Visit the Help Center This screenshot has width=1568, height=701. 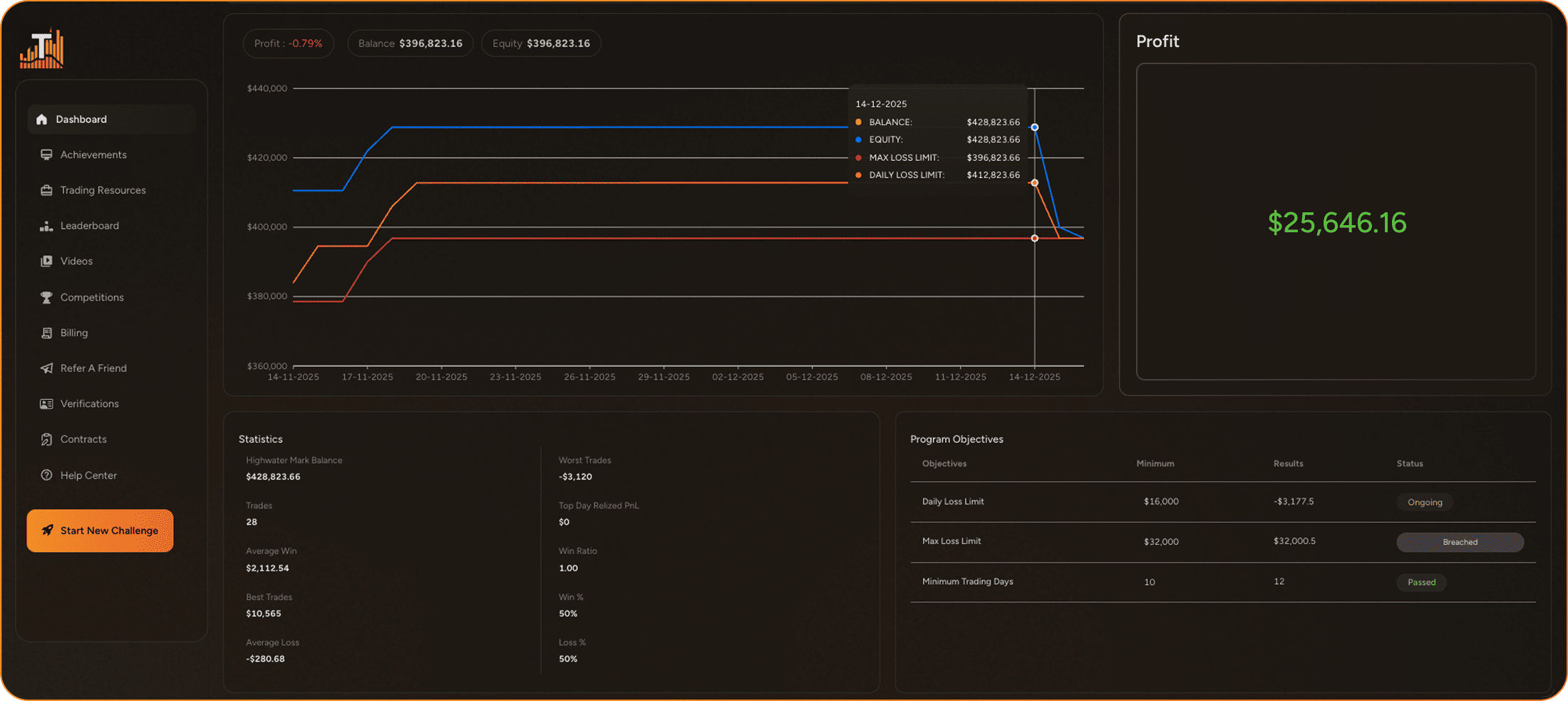point(88,475)
